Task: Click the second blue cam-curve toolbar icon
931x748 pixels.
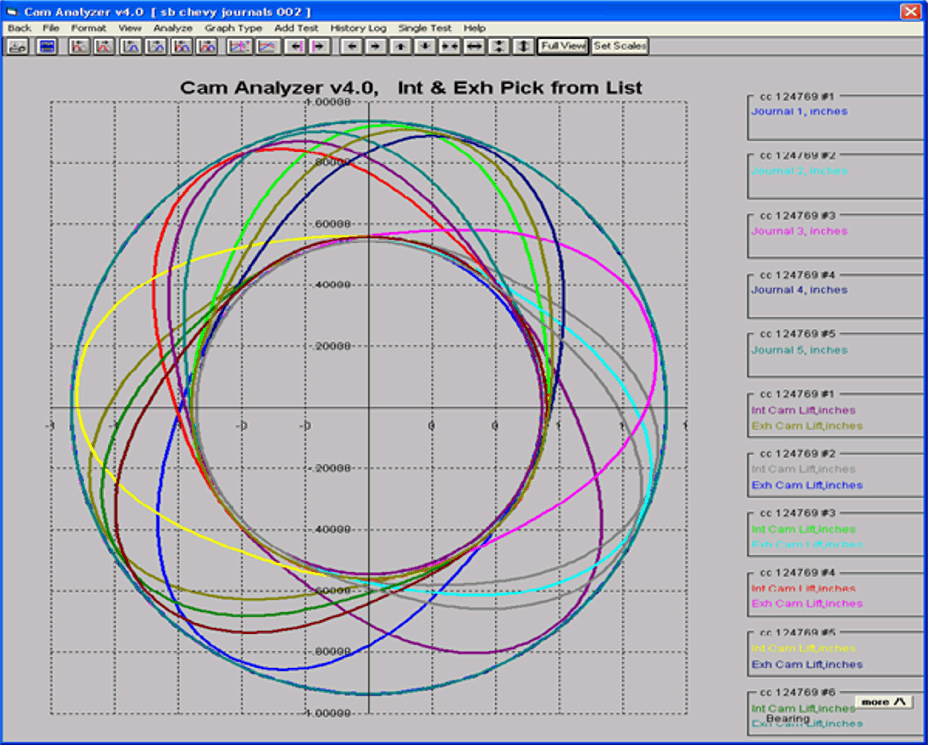Action: click(156, 46)
